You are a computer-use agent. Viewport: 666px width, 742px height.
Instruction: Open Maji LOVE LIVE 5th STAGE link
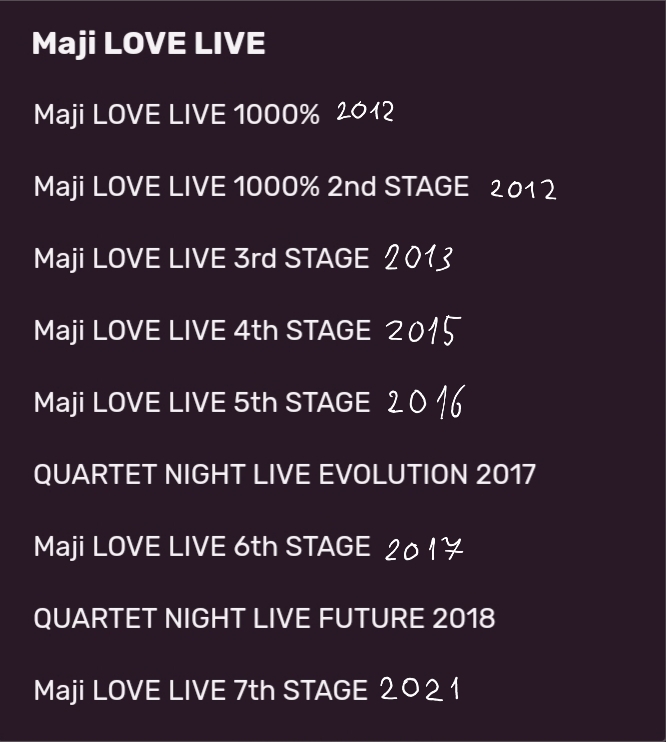pos(201,403)
